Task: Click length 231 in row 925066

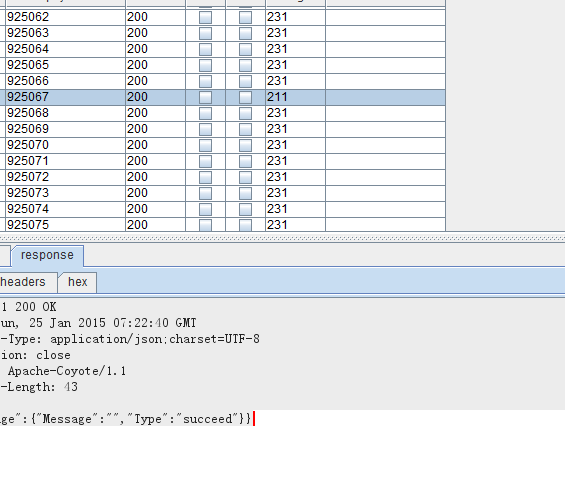Action: click(x=277, y=81)
